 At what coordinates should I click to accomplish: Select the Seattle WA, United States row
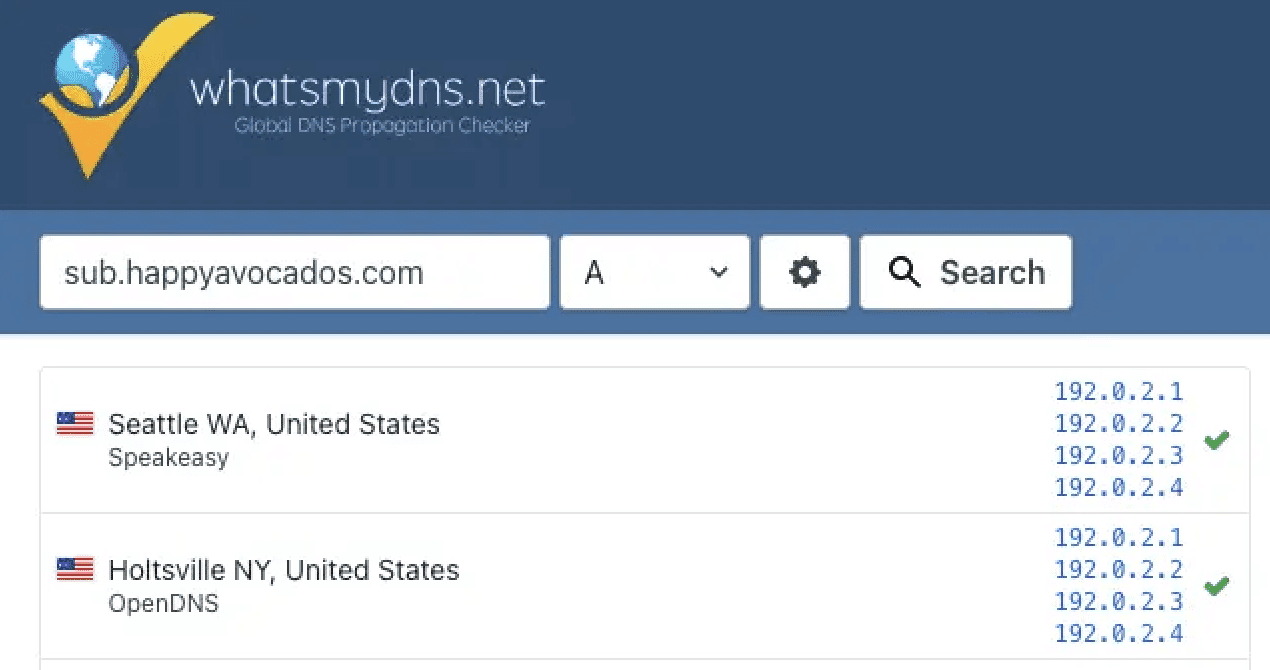tap(274, 425)
